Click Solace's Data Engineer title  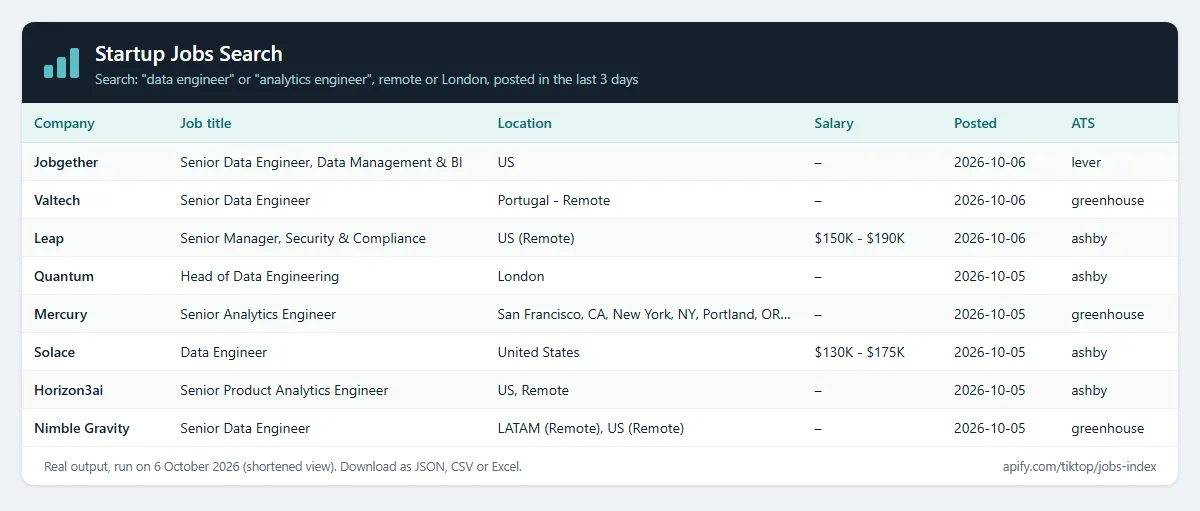point(223,352)
